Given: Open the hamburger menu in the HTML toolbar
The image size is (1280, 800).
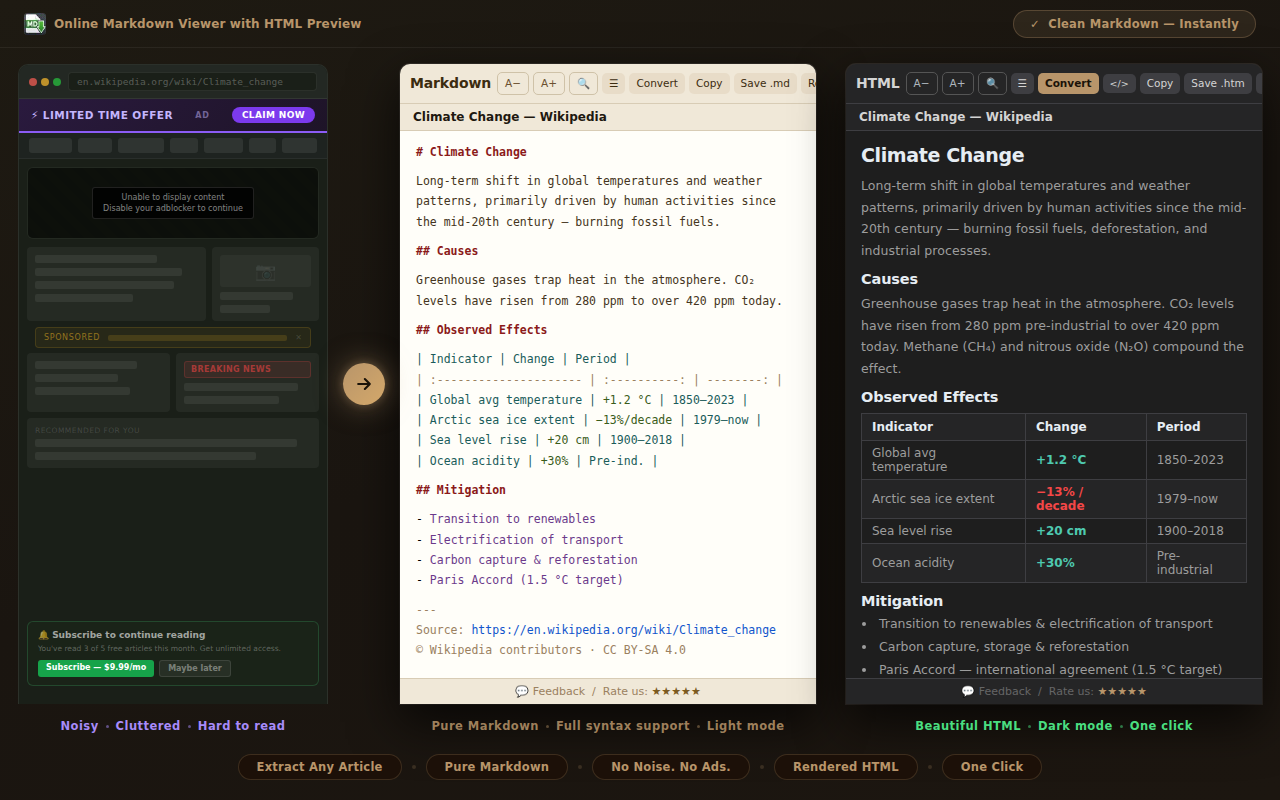Looking at the screenshot, I should [1021, 83].
